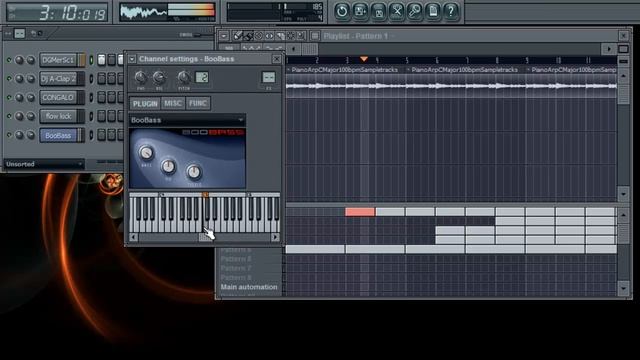Select the Main automation track label
The height and width of the screenshot is (360, 640).
(x=249, y=287)
